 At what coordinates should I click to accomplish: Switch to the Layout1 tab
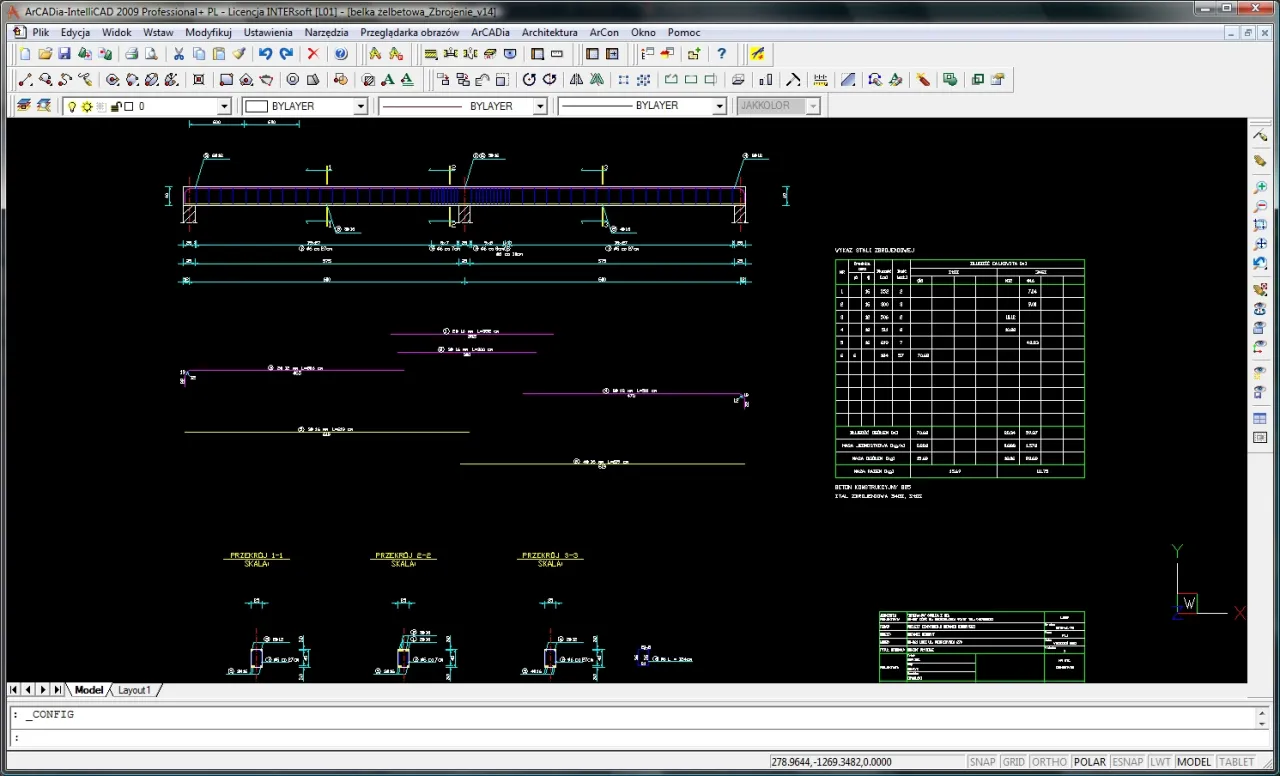click(134, 690)
